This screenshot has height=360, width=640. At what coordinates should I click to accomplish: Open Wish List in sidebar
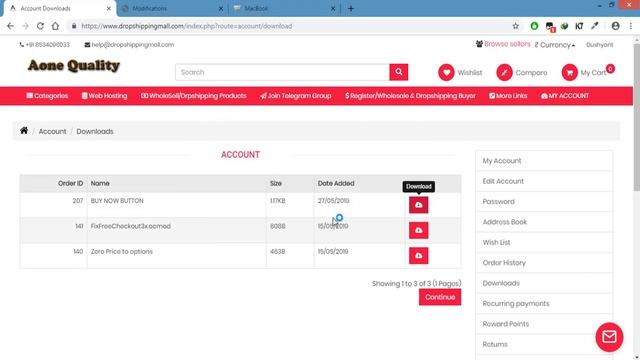[x=544, y=242]
